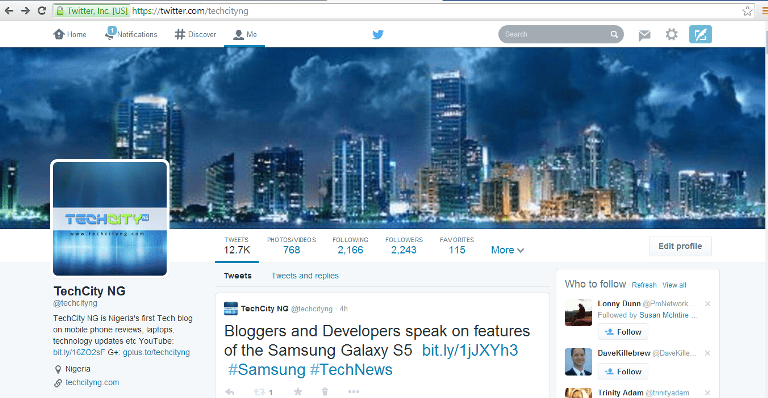The width and height of the screenshot is (768, 398).
Task: Click the @techcityng handle under the name
Action: click(75, 303)
